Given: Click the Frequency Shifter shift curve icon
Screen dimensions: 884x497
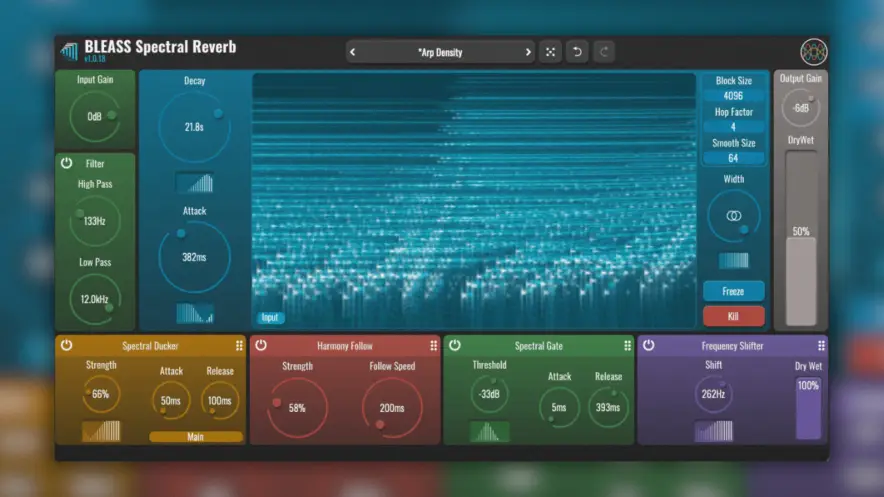Looking at the screenshot, I should point(714,431).
